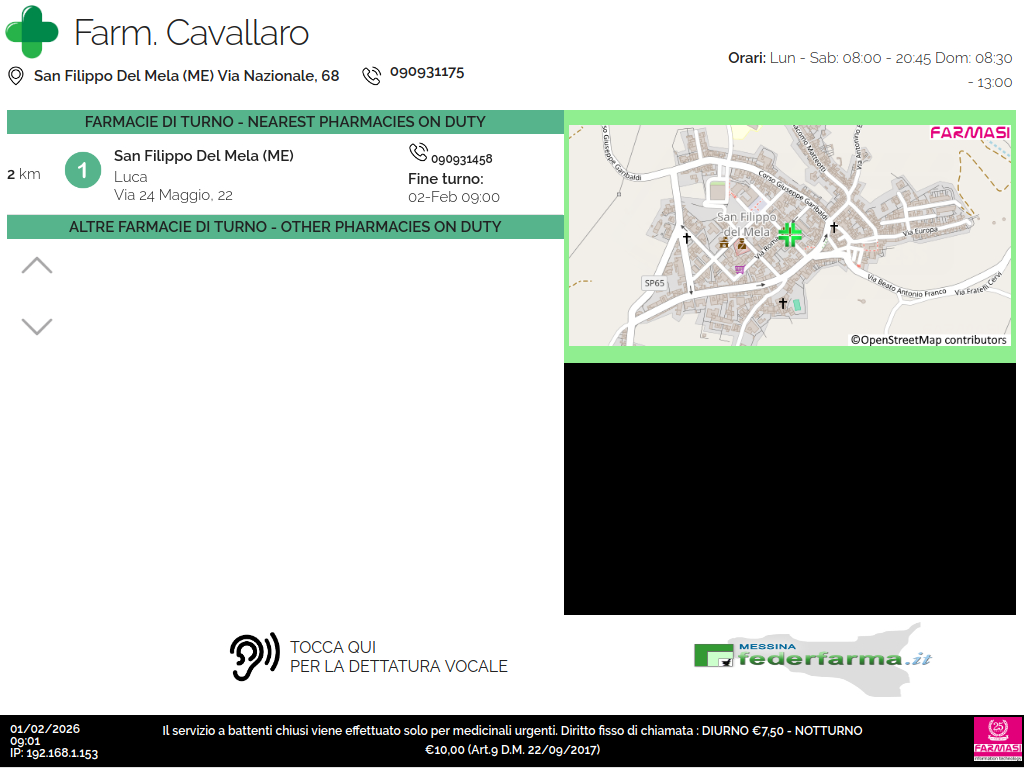Screen dimensions: 1024x768
Task: Click the black panel below the map
Action: coord(789,489)
